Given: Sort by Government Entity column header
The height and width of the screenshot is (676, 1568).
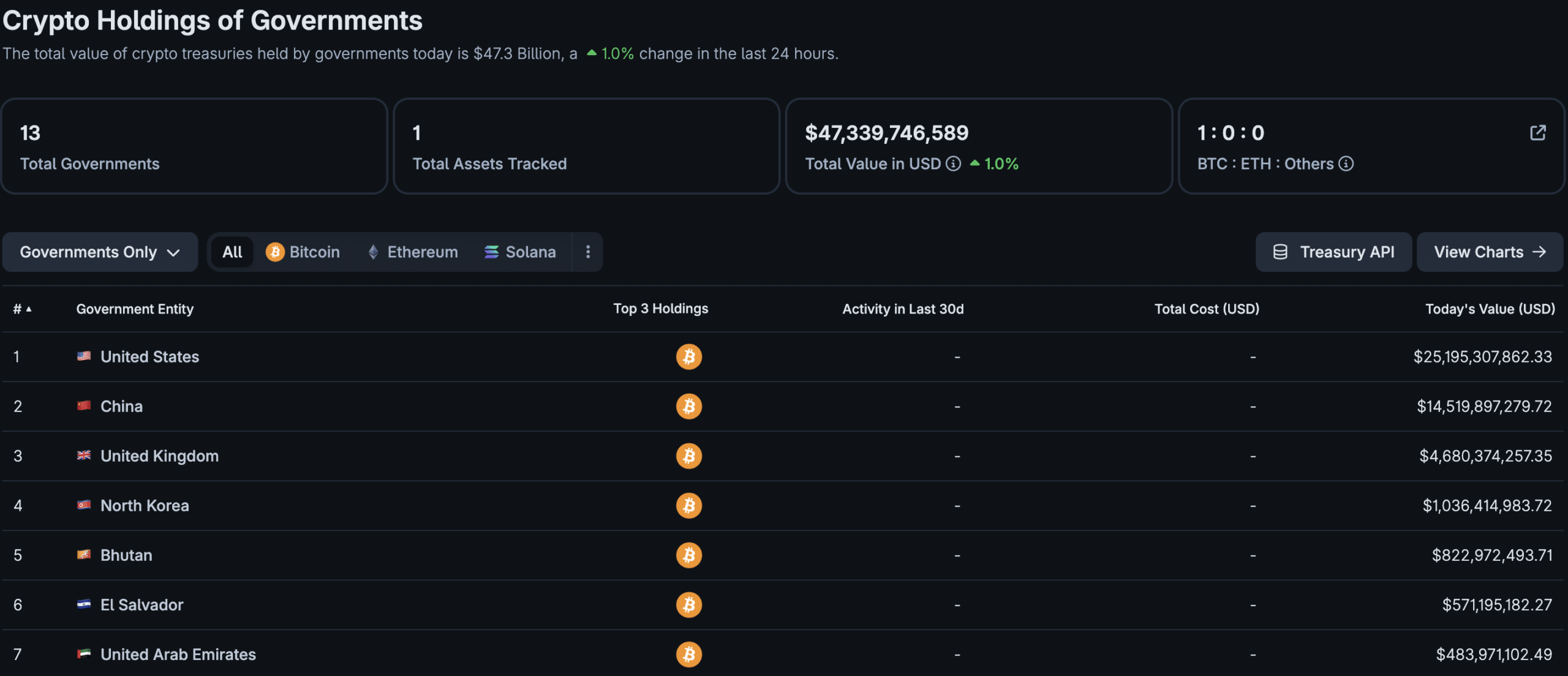Looking at the screenshot, I should point(135,309).
